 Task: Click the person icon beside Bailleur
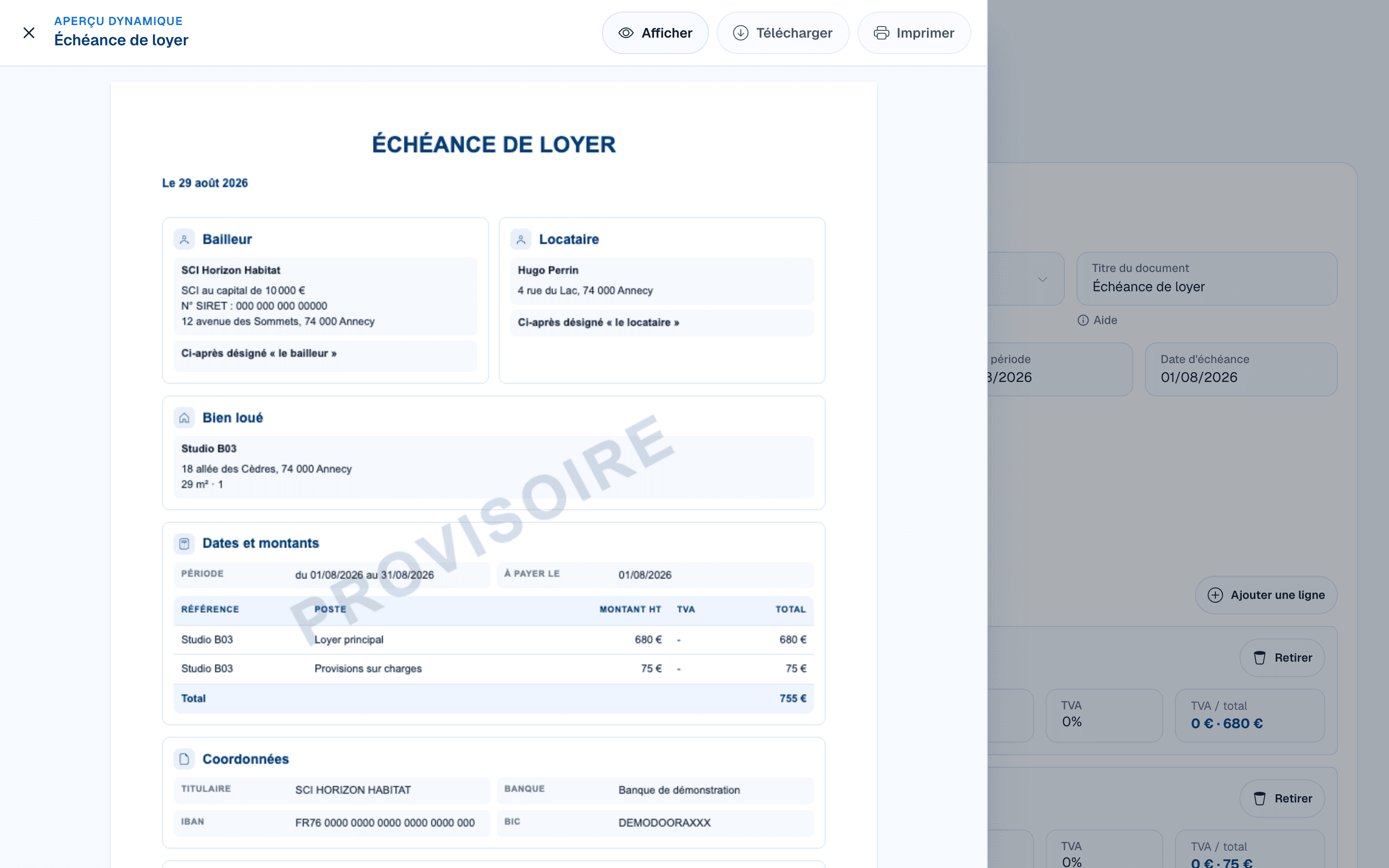(184, 239)
